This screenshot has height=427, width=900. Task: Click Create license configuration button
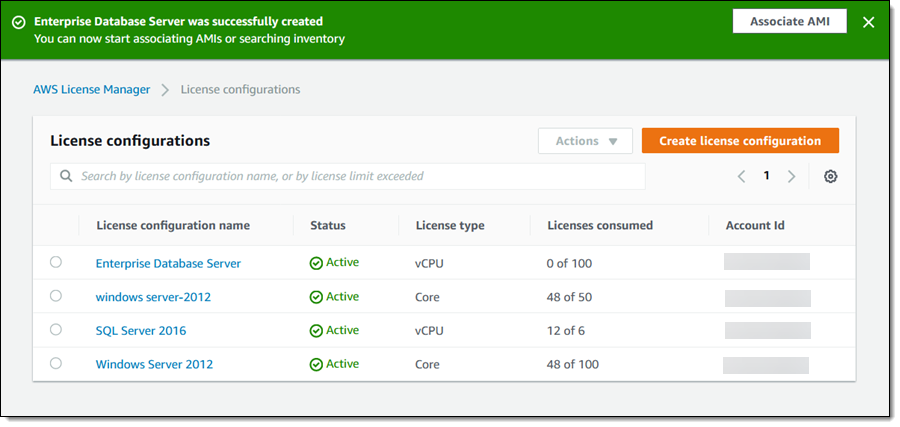tap(740, 141)
